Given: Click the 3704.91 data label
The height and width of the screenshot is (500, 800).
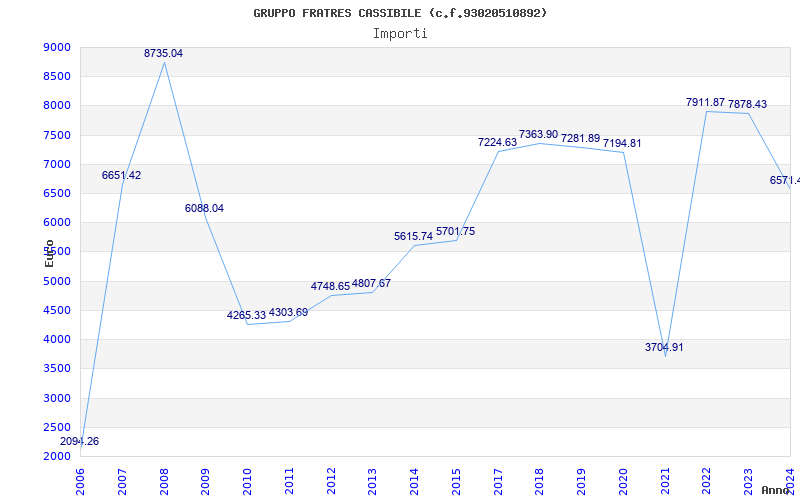Looking at the screenshot, I should point(664,347).
